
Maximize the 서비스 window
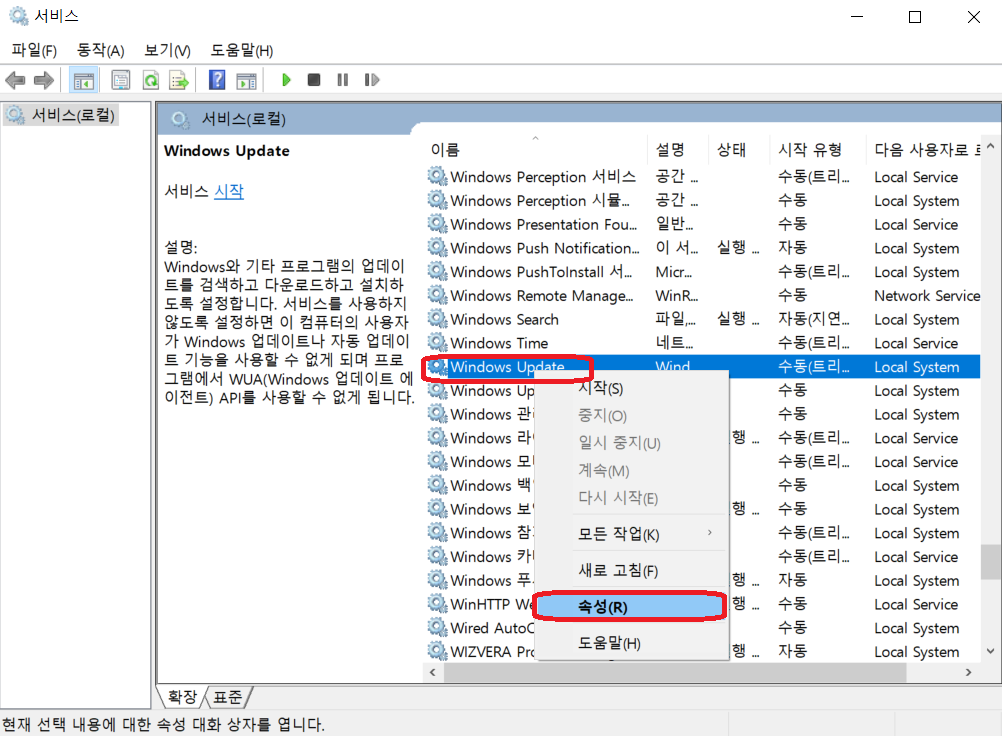coord(915,17)
